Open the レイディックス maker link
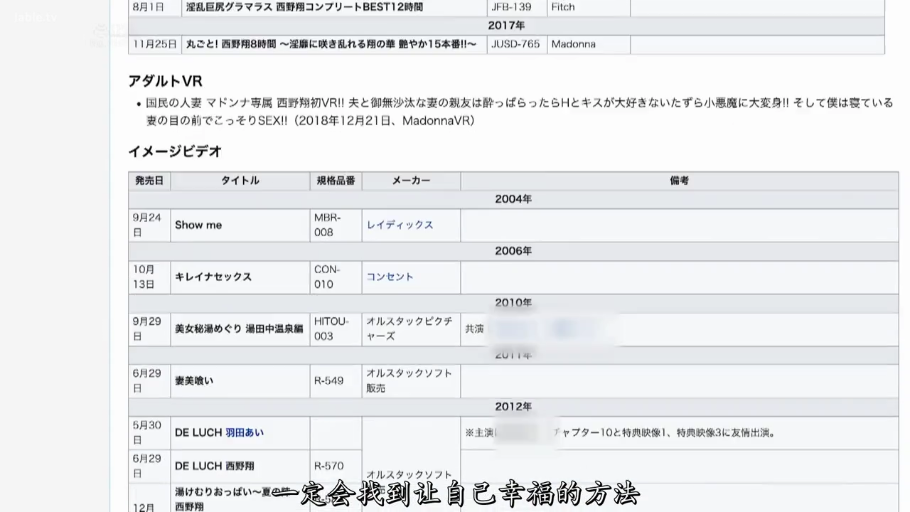The height and width of the screenshot is (512, 910). 400,225
